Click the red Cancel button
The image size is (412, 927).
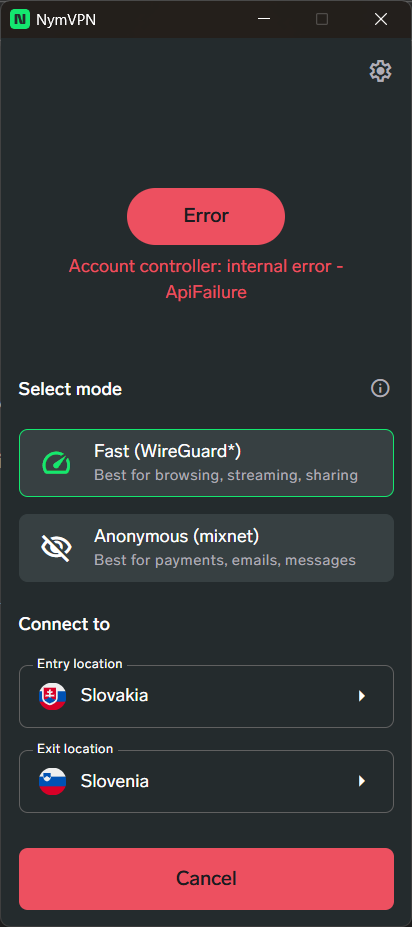(x=206, y=879)
